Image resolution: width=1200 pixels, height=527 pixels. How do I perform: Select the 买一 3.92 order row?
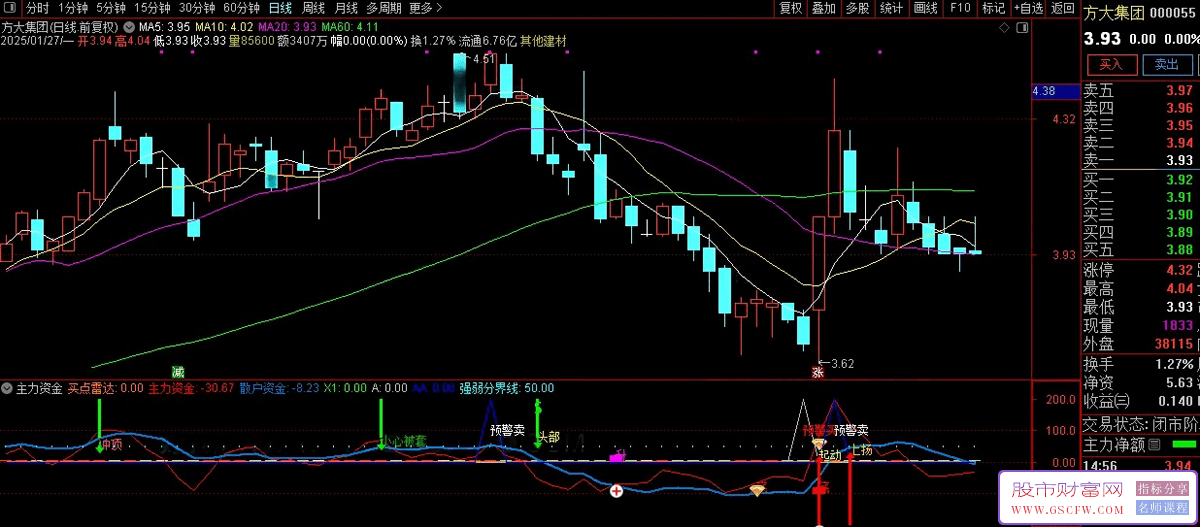pos(1140,180)
